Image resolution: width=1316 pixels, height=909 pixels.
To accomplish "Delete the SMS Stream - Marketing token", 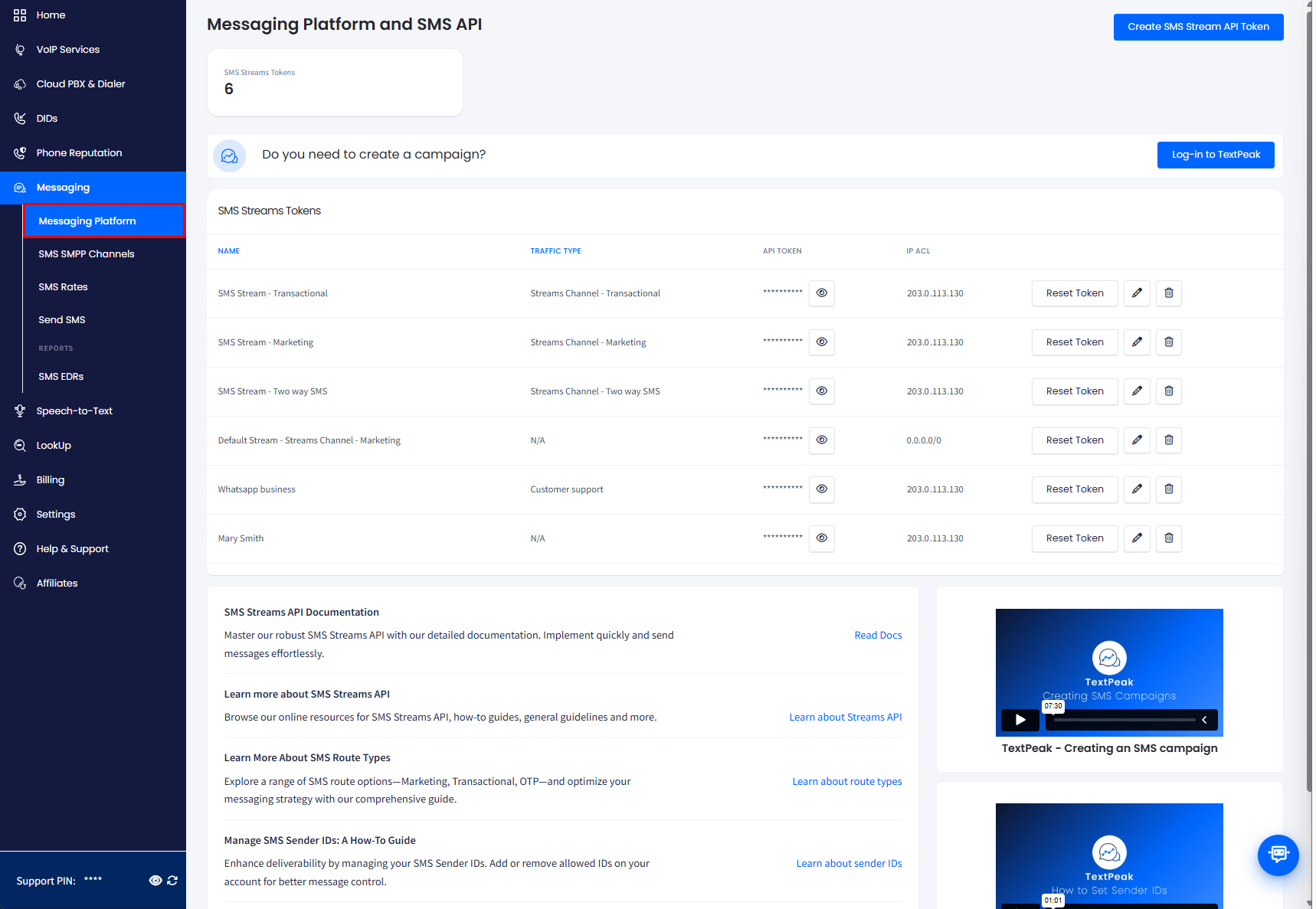I will (x=1169, y=342).
